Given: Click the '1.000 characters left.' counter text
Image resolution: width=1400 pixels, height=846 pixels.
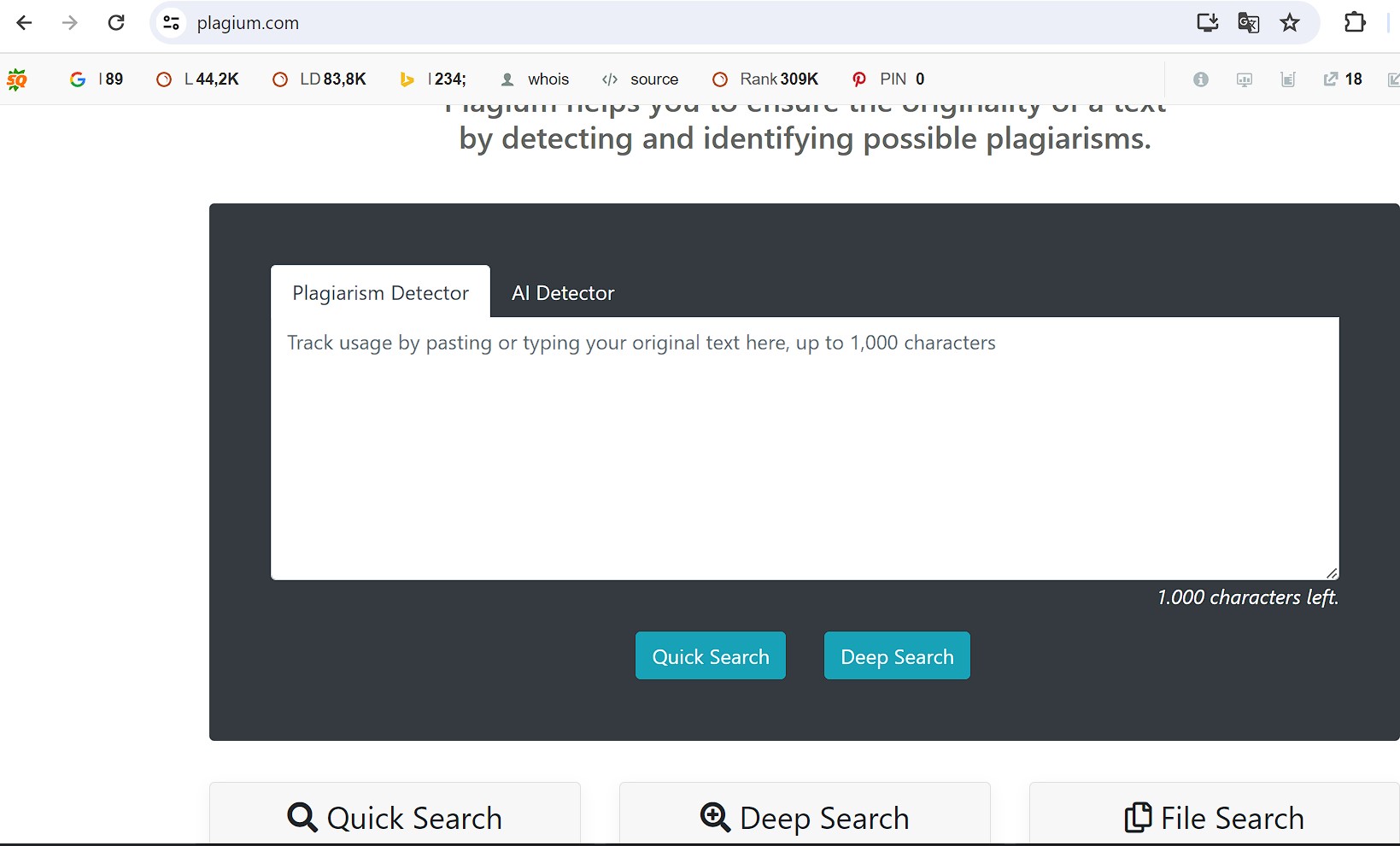Looking at the screenshot, I should click(x=1248, y=597).
